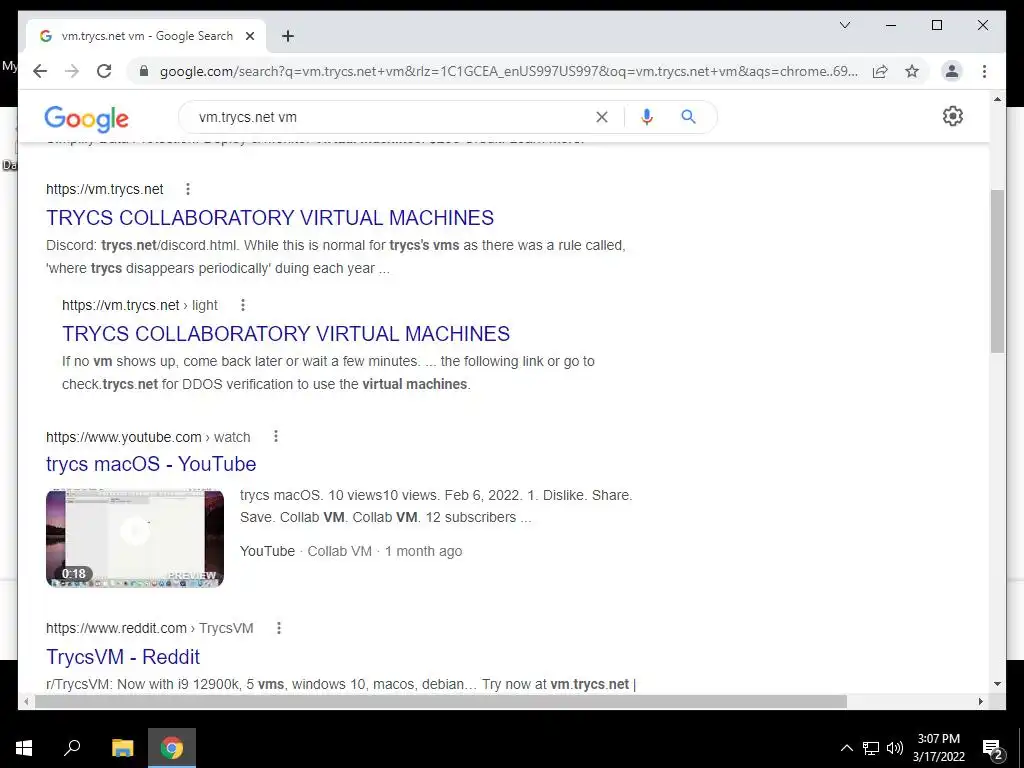Click the reddit.com › TrycsVM URL text
The image size is (1024, 768).
150,628
